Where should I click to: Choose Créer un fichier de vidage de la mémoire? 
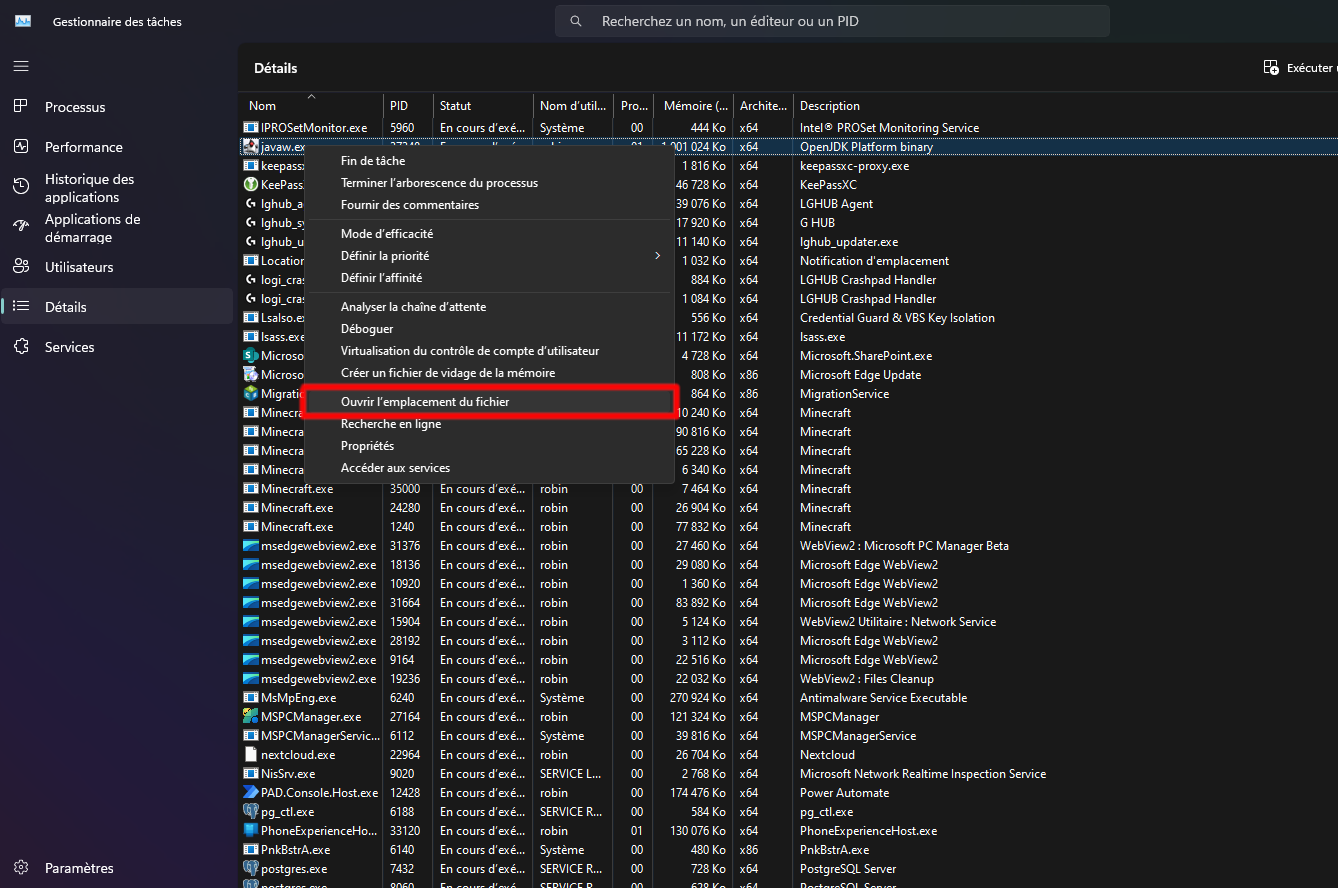tap(489, 373)
